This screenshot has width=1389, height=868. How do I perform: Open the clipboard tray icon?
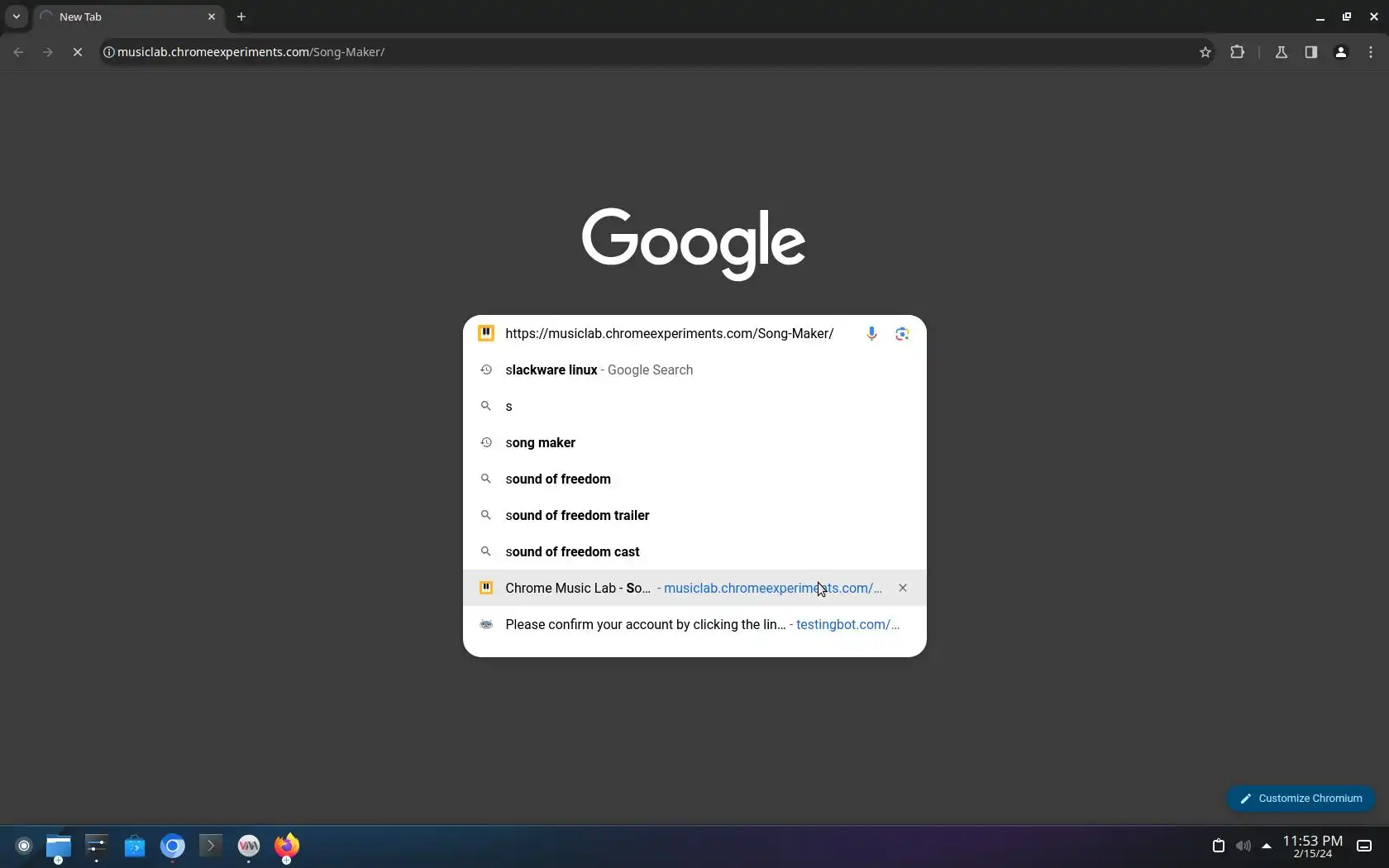[x=1218, y=846]
